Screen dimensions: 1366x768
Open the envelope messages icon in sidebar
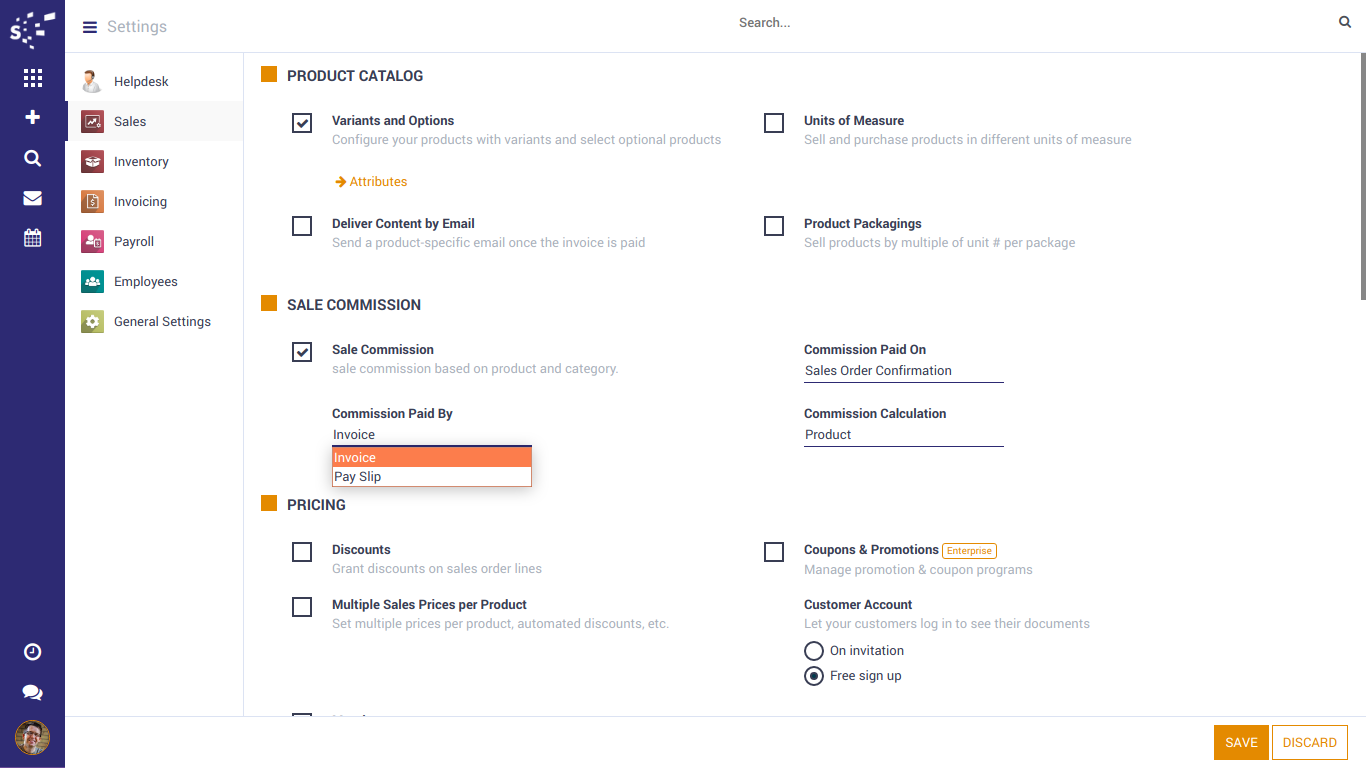click(x=32, y=198)
